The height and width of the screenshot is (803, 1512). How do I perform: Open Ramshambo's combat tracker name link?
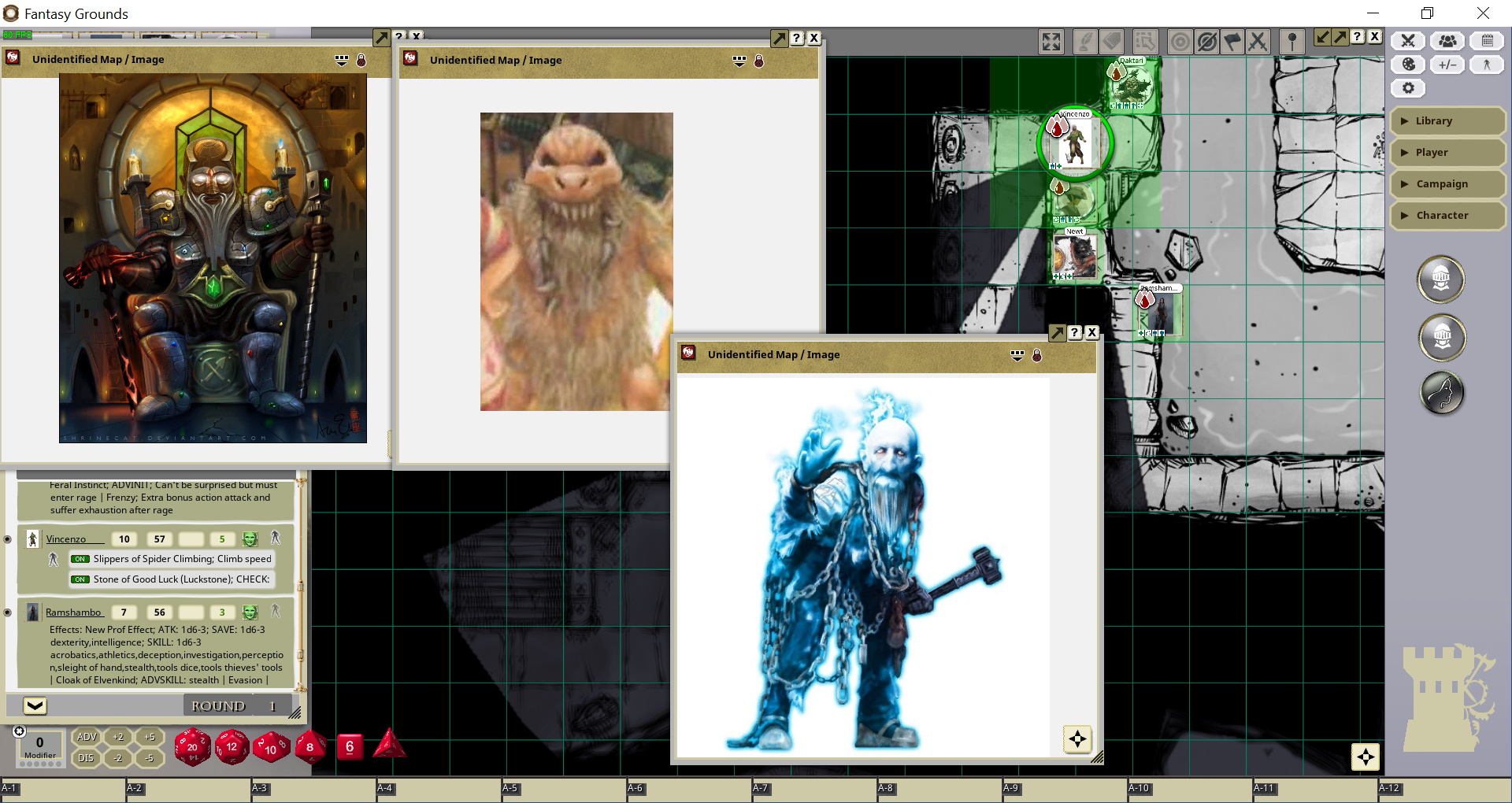tap(73, 612)
